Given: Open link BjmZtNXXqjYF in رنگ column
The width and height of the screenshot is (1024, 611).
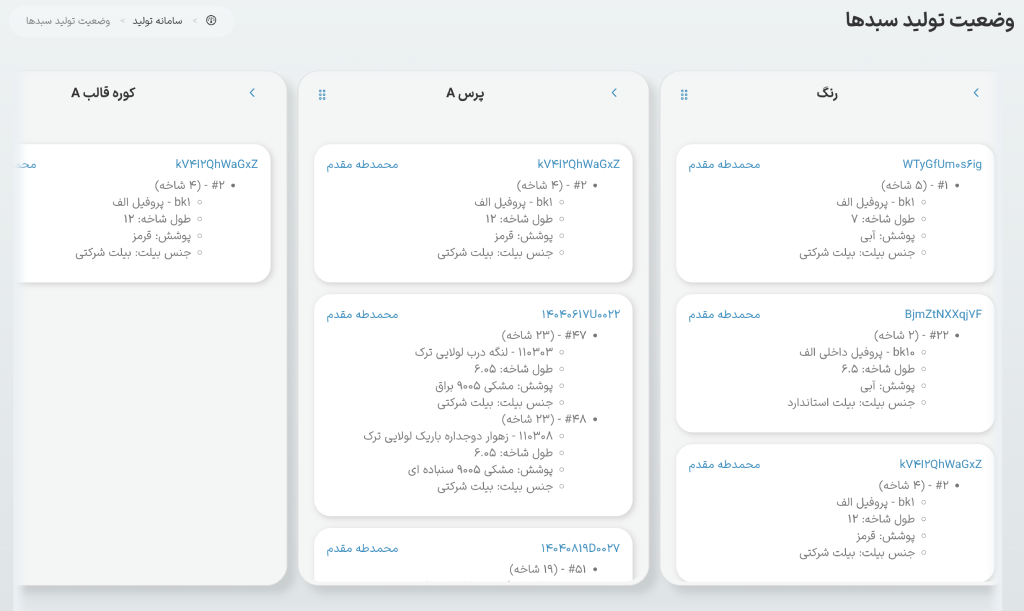Looking at the screenshot, I should tap(941, 313).
